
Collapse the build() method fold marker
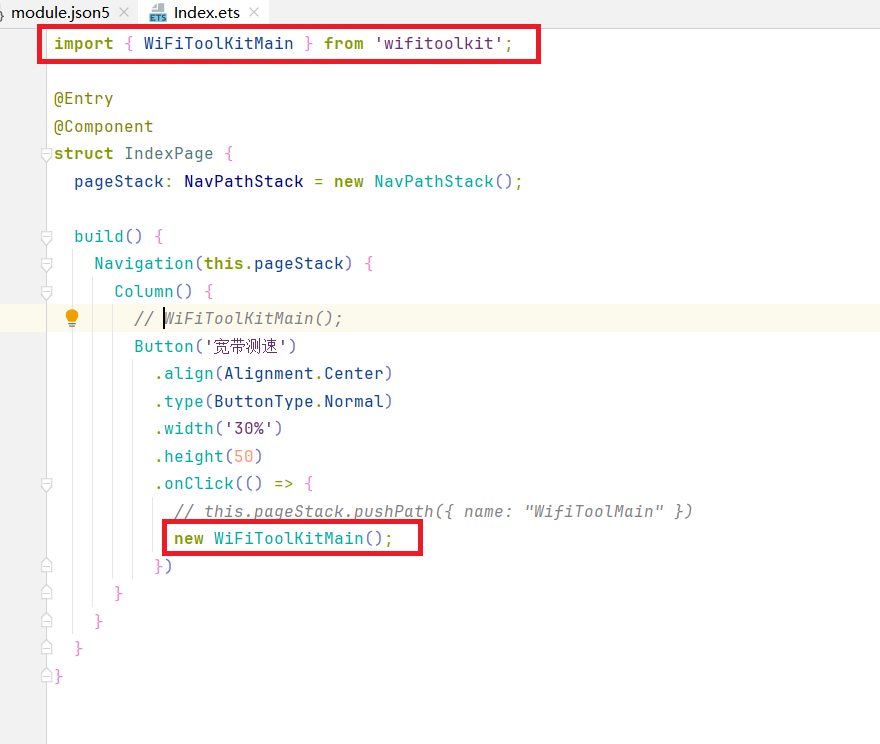(x=47, y=237)
